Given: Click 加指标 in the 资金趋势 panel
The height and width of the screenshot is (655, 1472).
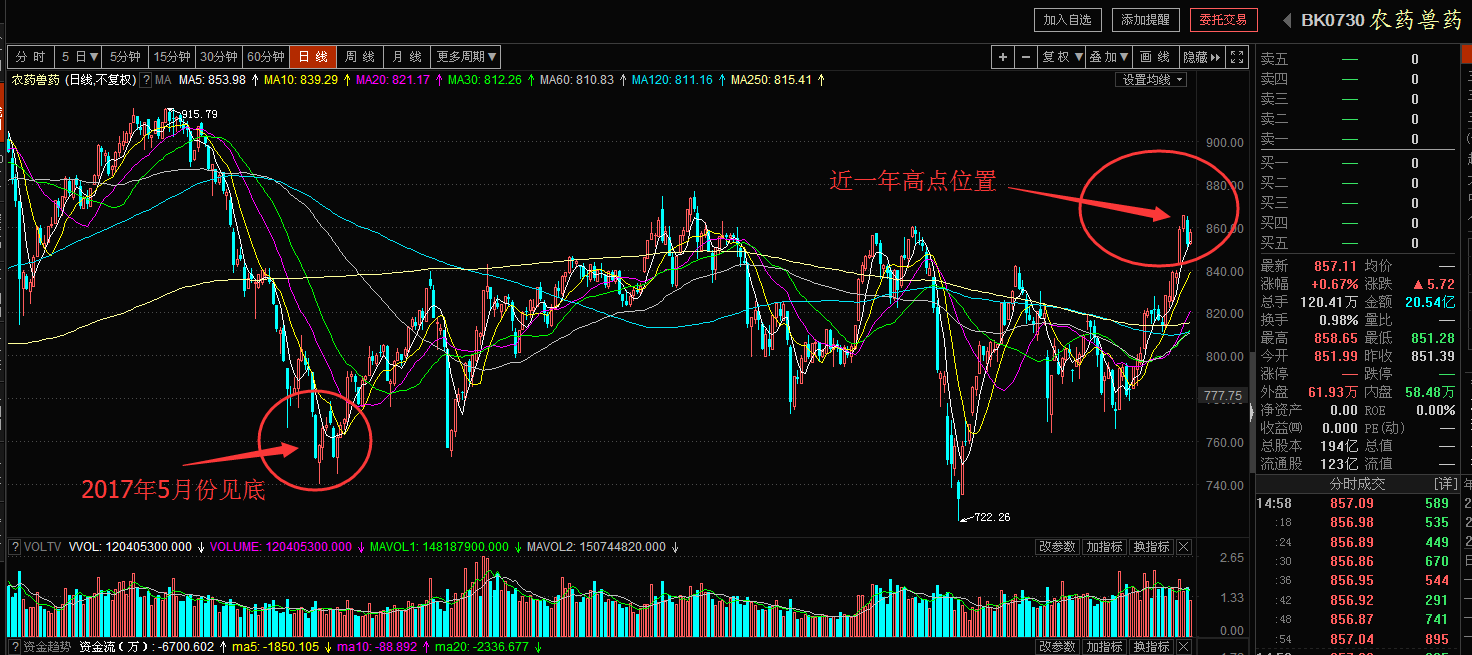Looking at the screenshot, I should [1104, 646].
